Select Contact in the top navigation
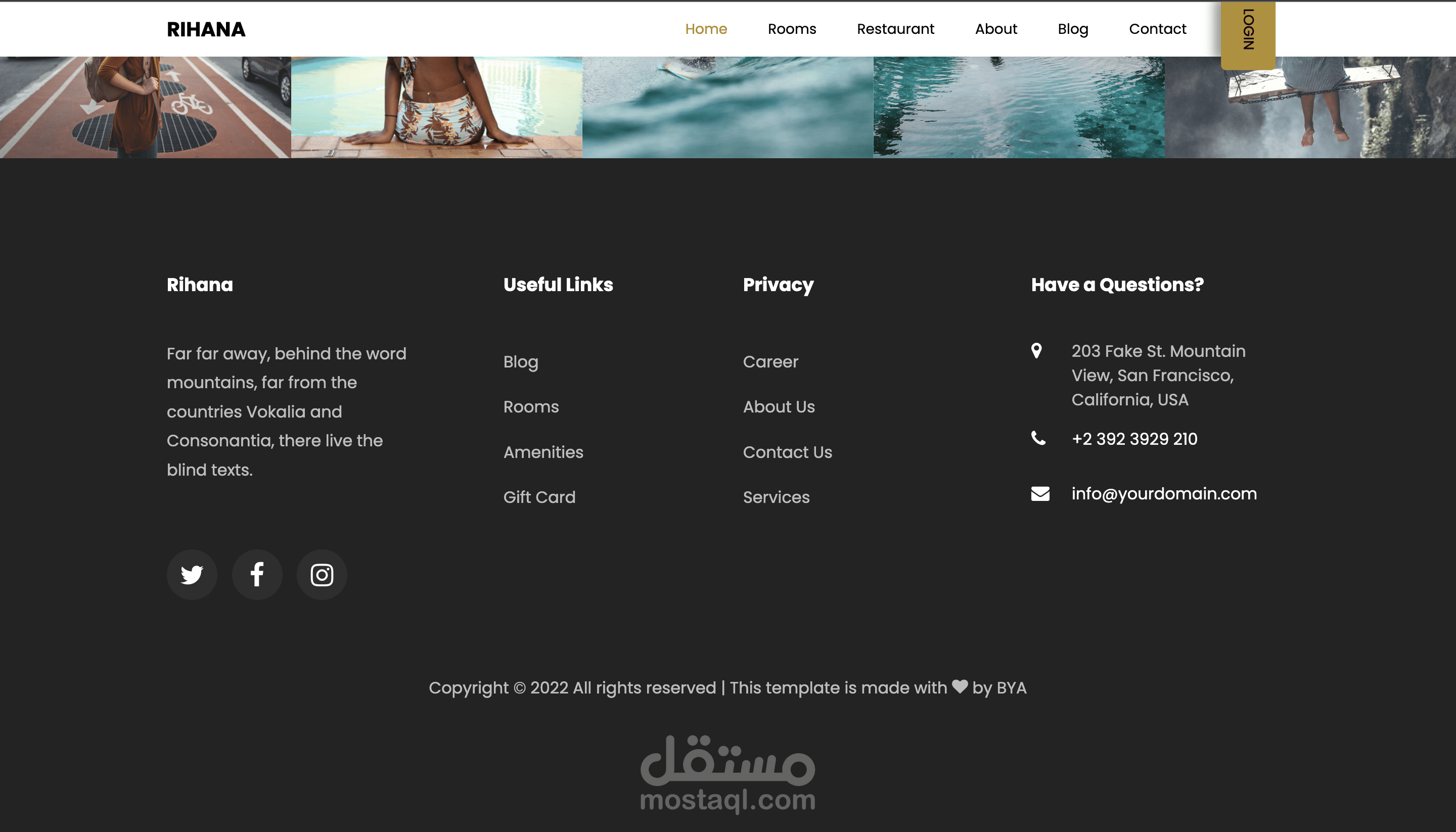The image size is (1456, 832). (x=1157, y=29)
